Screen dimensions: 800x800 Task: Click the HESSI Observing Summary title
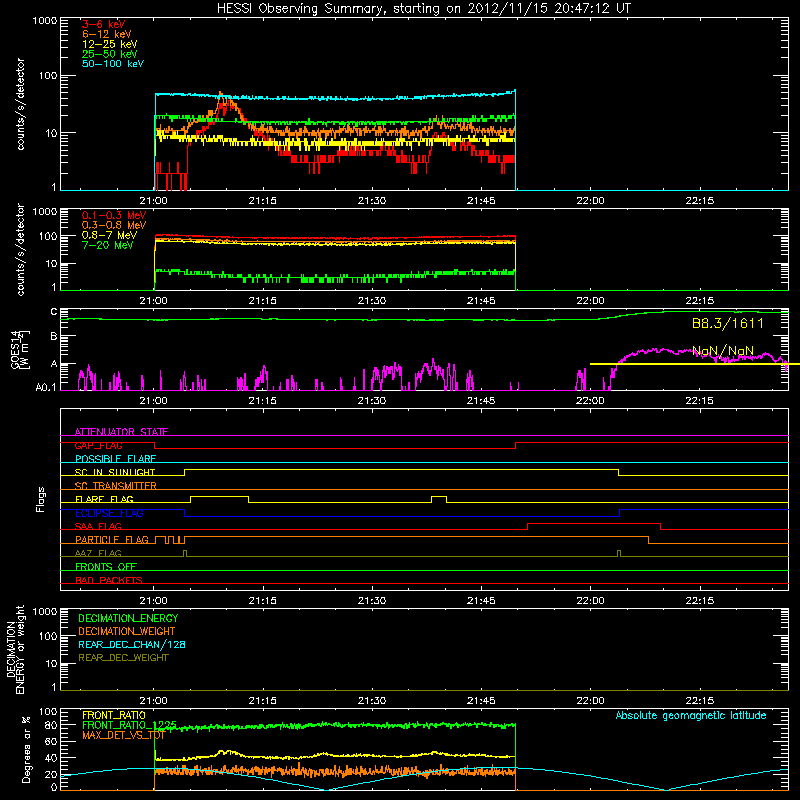424,9
